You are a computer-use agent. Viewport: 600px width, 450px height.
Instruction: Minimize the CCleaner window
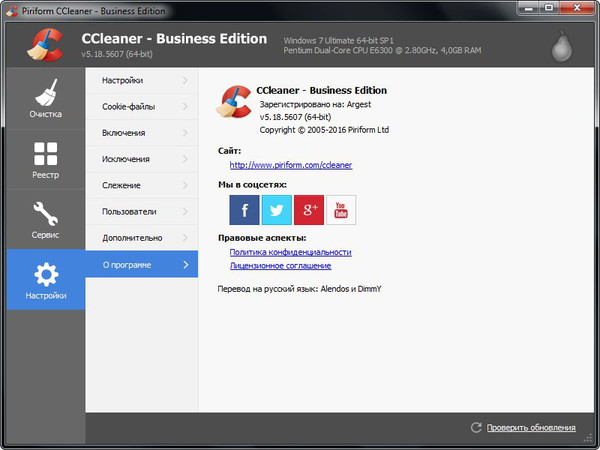[529, 8]
